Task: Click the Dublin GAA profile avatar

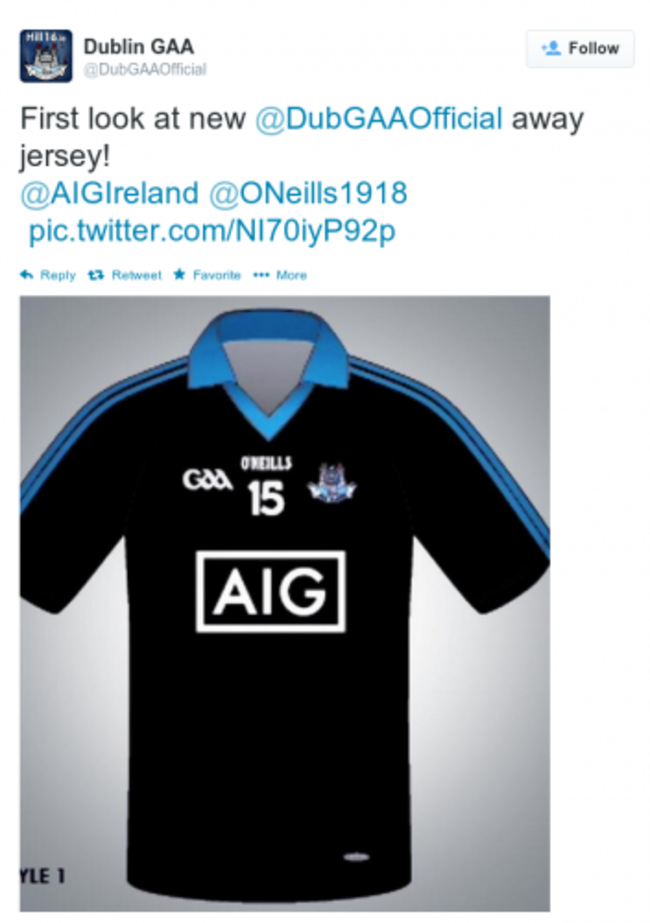Action: click(x=46, y=56)
